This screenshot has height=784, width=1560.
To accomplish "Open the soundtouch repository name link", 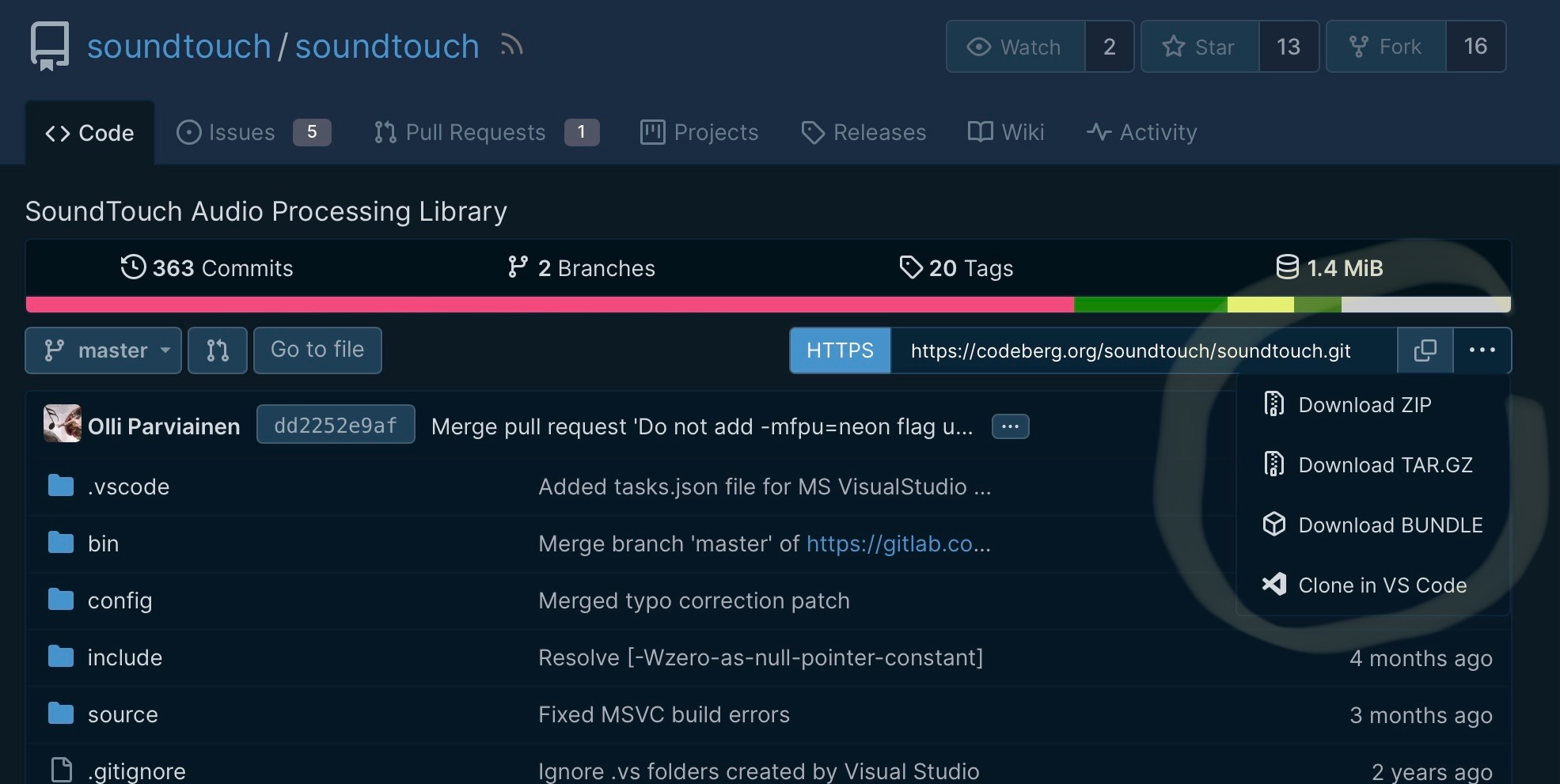I will (x=387, y=47).
